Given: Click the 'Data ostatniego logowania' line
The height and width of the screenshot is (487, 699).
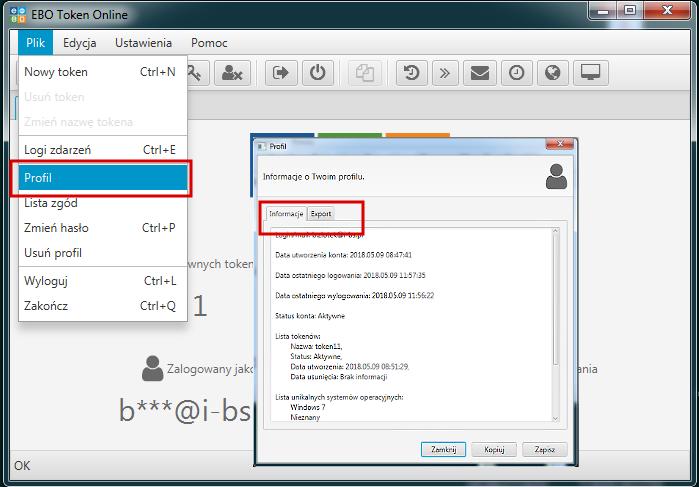Looking at the screenshot, I should pos(350,275).
